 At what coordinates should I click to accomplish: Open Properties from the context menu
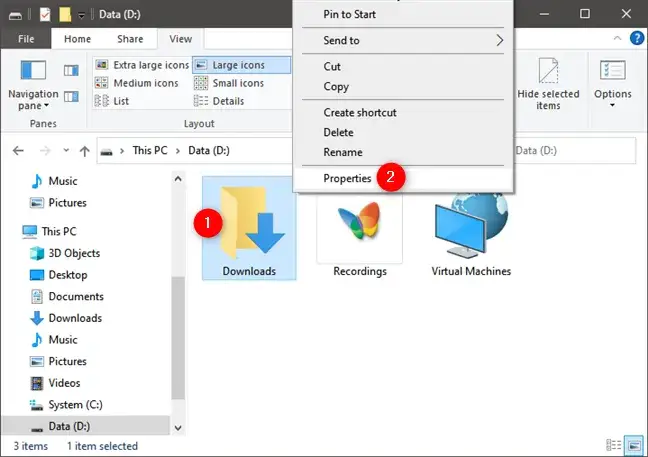(x=403, y=178)
